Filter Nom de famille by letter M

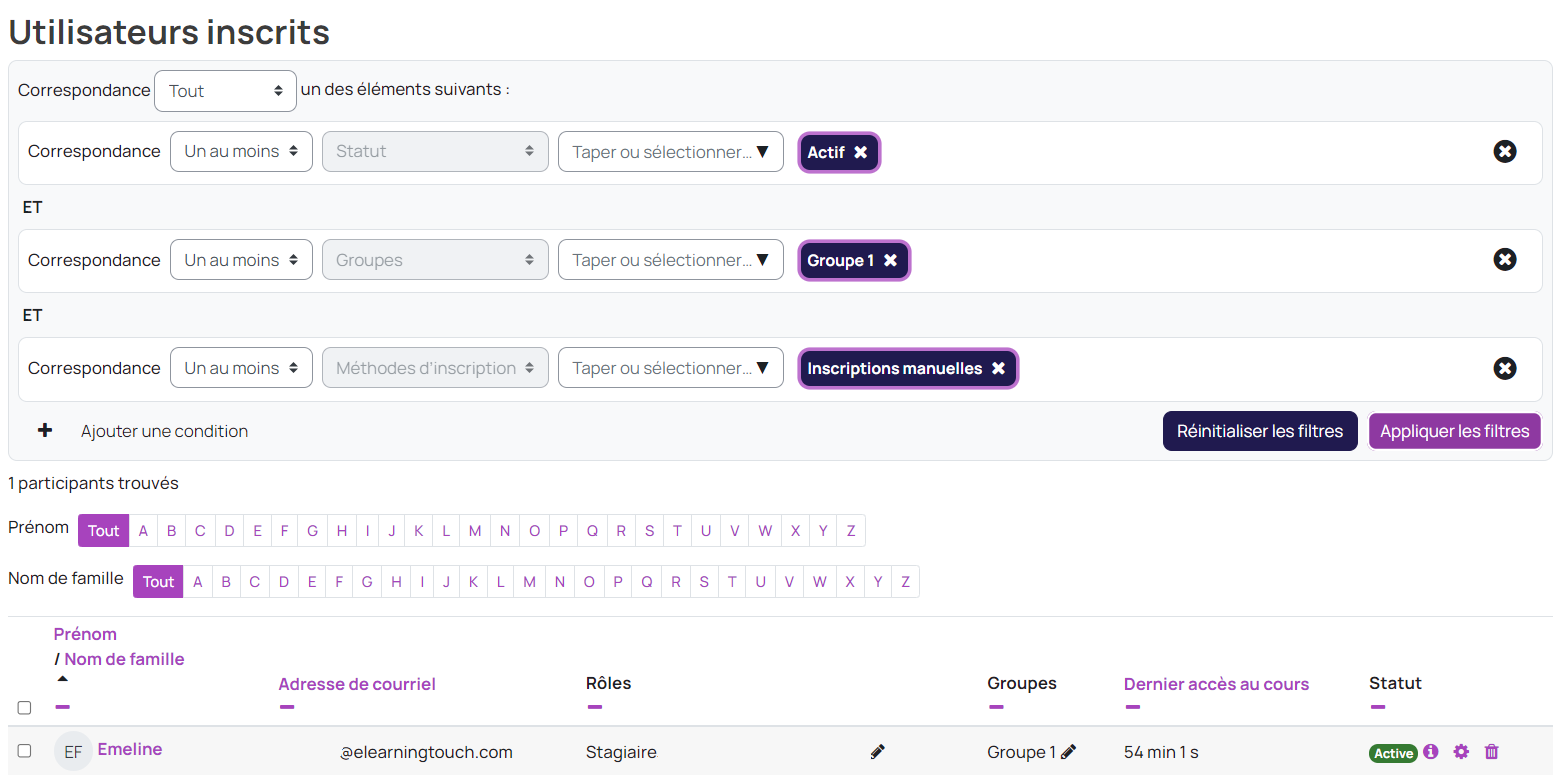(529, 582)
